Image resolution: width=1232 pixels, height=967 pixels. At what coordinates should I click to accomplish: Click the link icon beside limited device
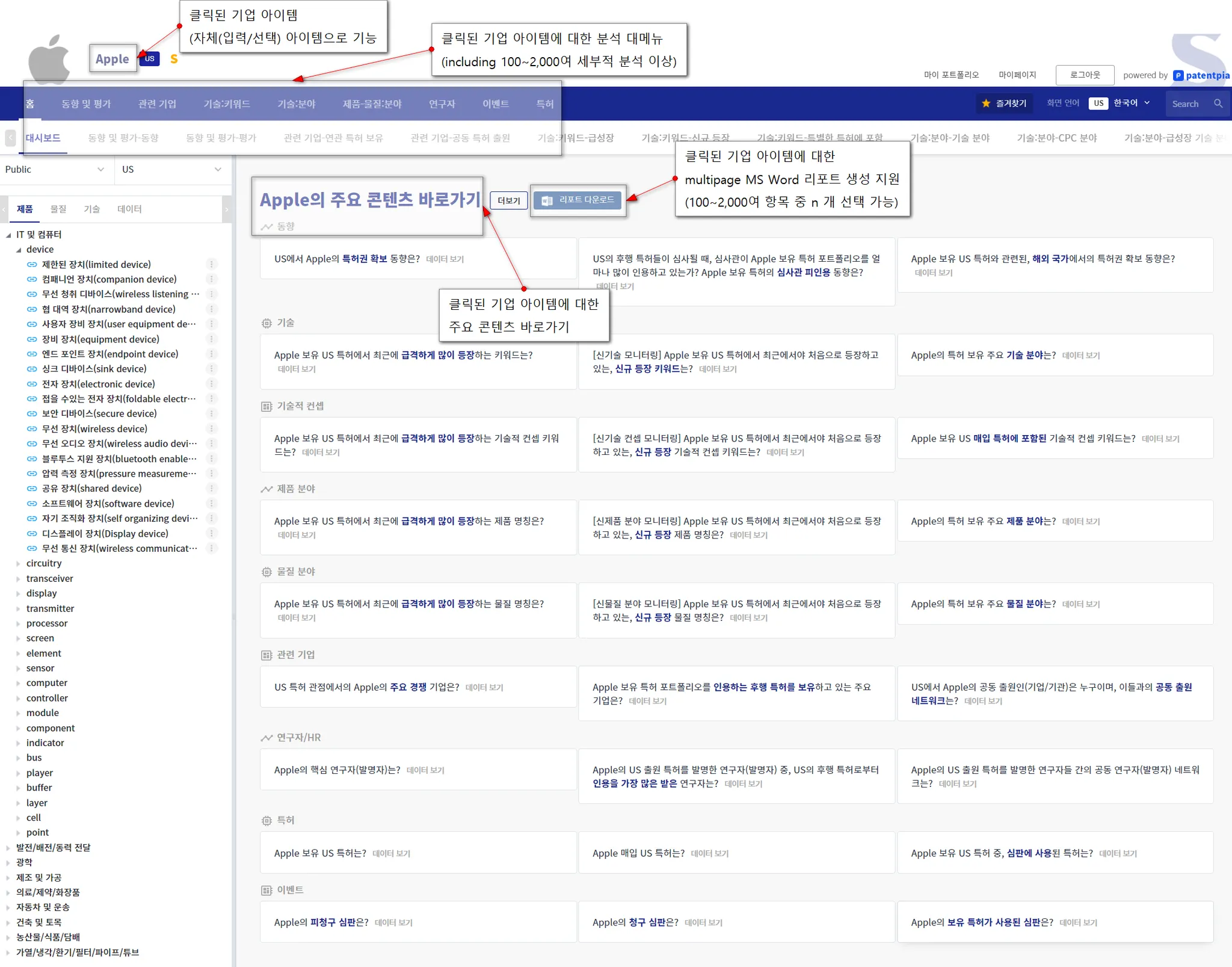coord(32,265)
